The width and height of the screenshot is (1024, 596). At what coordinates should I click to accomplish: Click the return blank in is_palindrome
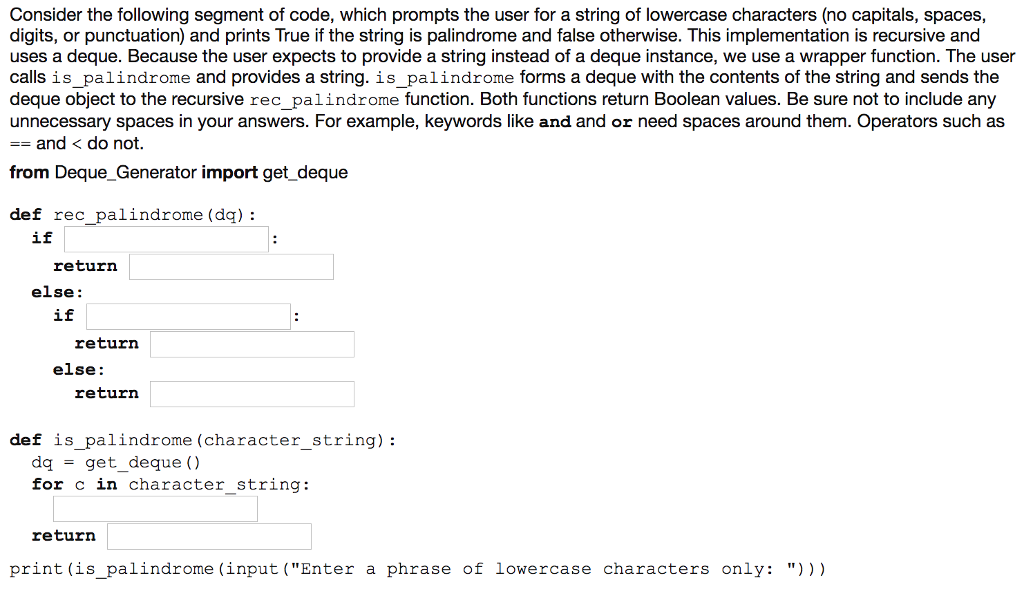(x=208, y=536)
